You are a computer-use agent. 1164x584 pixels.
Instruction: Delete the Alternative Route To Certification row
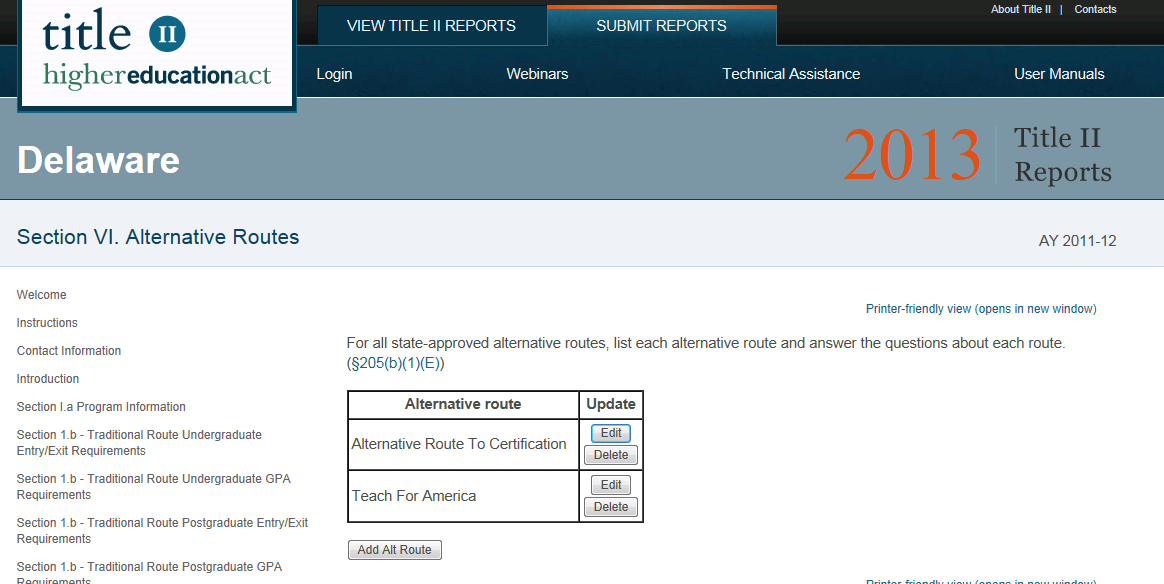tap(611, 455)
